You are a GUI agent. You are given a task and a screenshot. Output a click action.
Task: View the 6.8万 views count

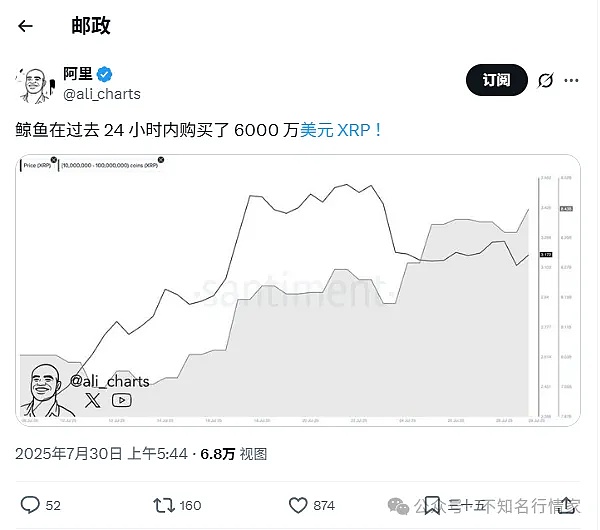[x=217, y=453]
